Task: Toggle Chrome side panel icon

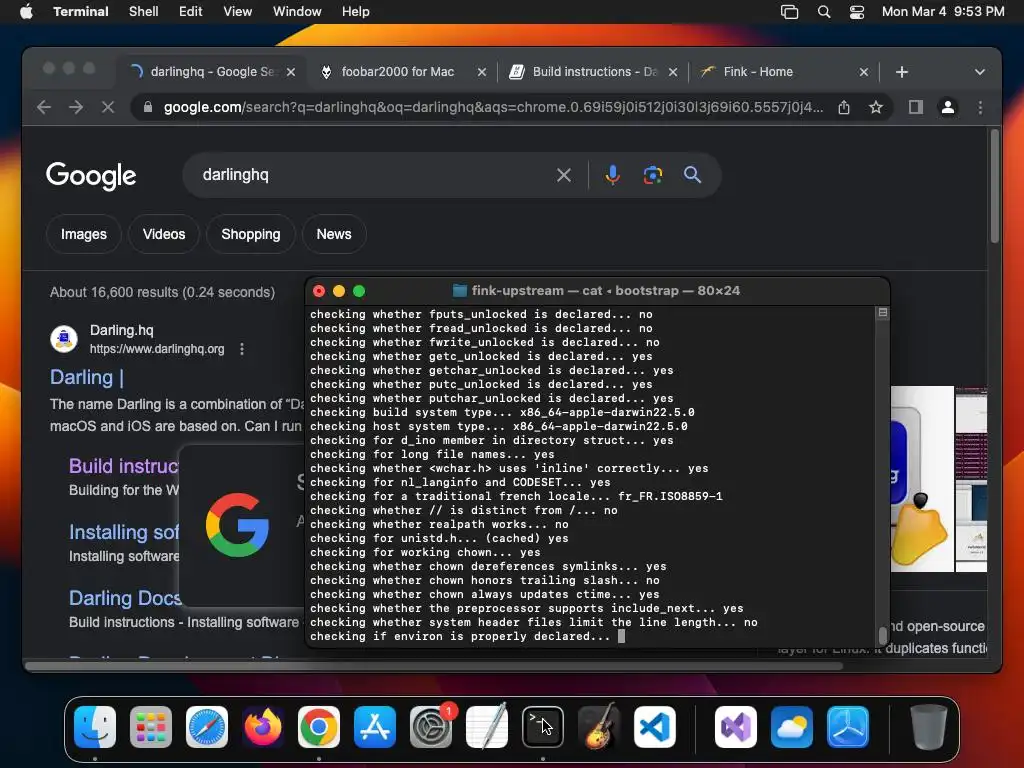Action: [x=916, y=107]
